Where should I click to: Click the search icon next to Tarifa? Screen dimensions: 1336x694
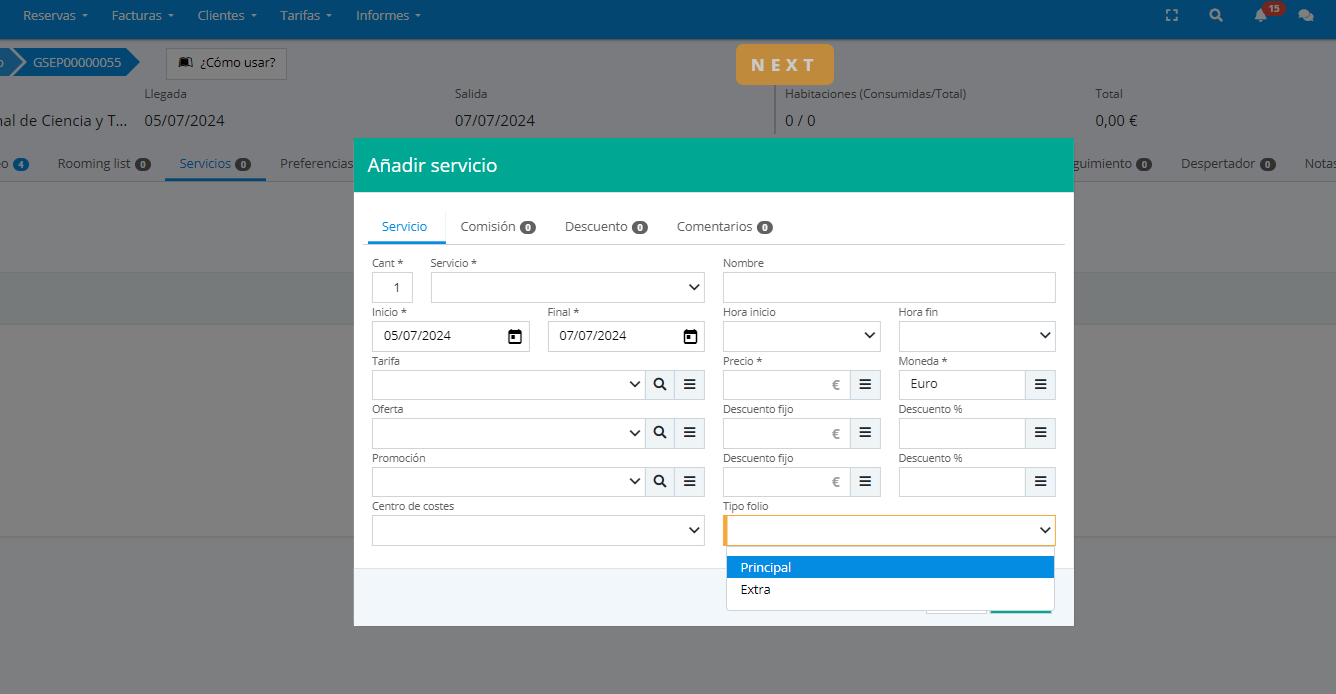[x=660, y=385]
